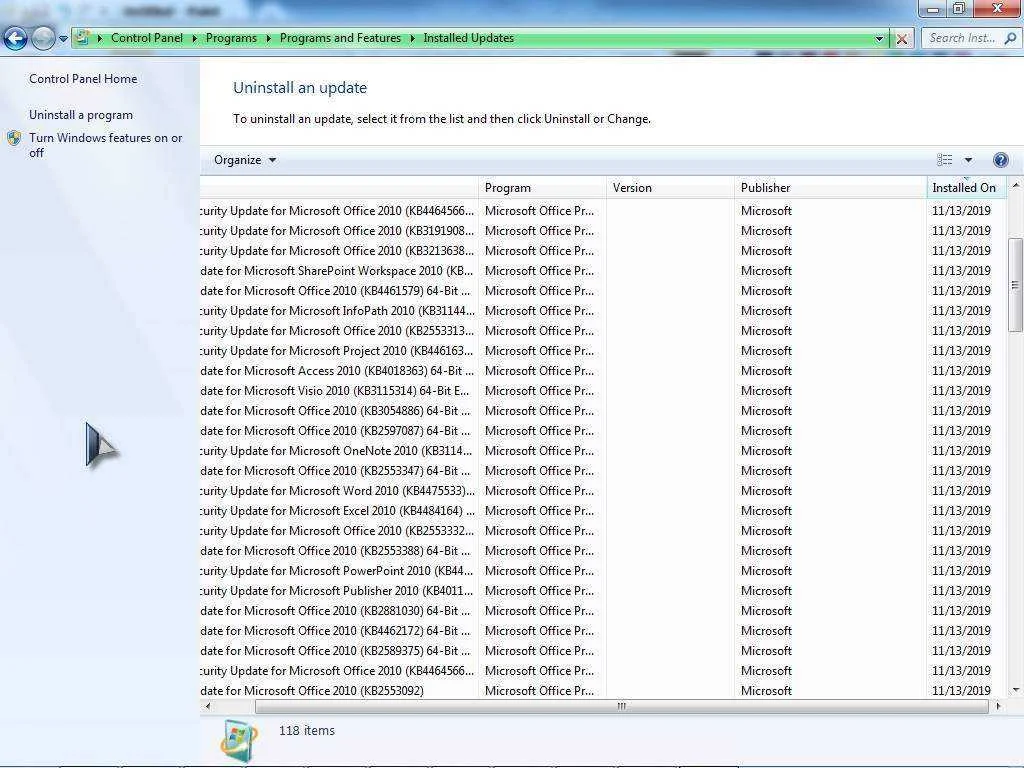Open Turn Windows features on or off
Screen dimensions: 1024x768
click(x=105, y=145)
